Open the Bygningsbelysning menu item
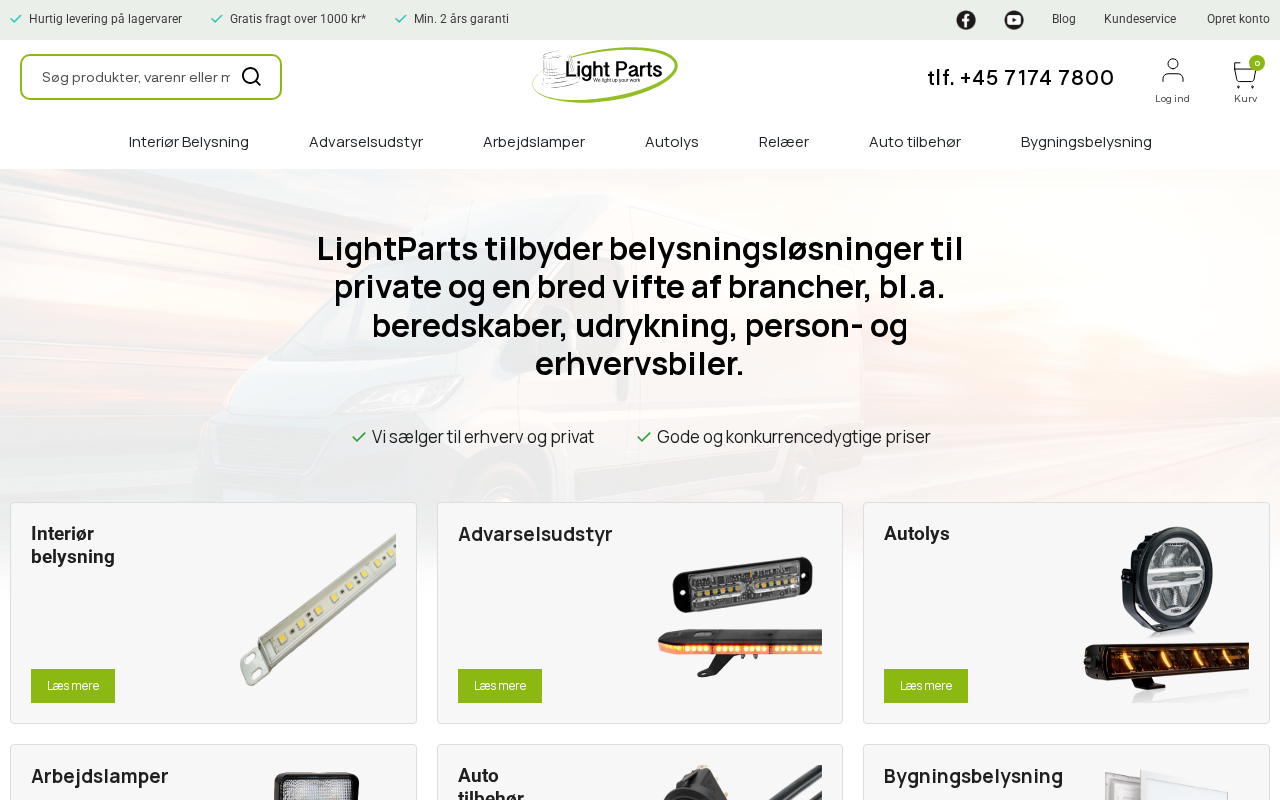This screenshot has width=1280, height=800. [1086, 142]
